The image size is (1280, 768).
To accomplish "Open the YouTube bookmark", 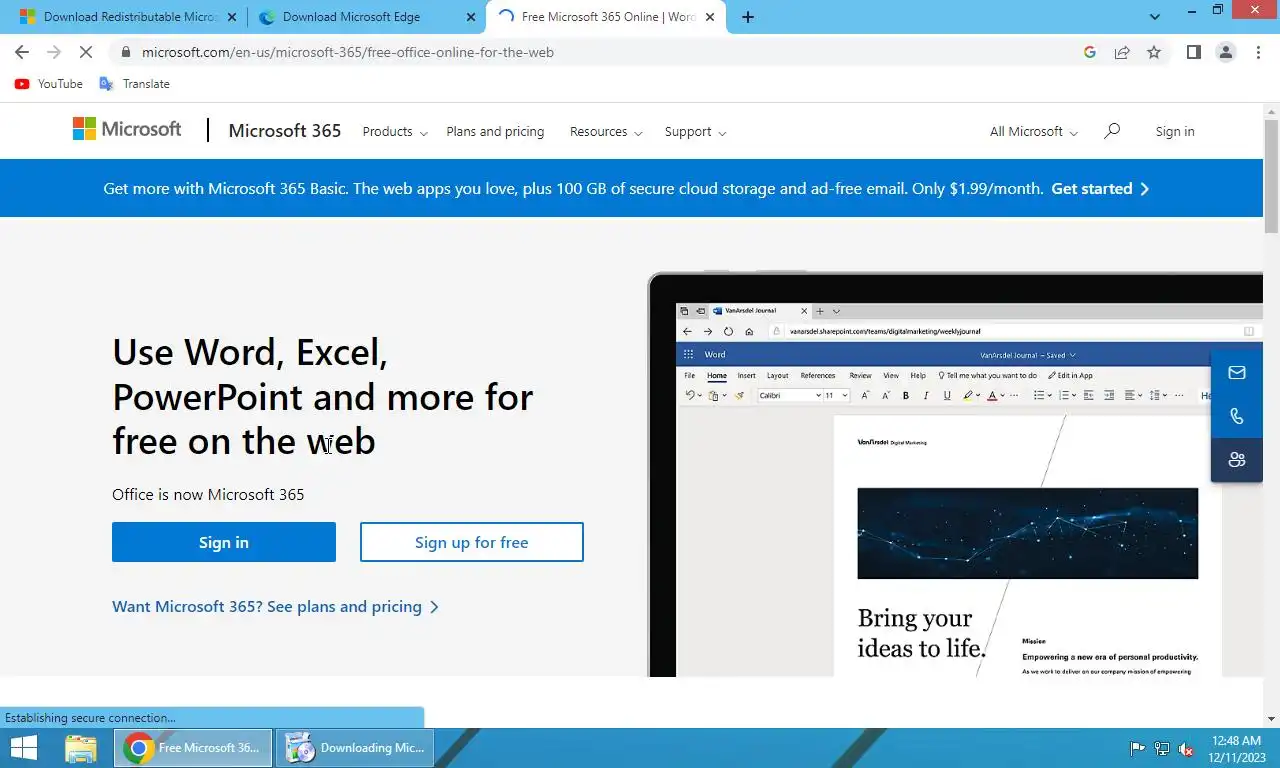I will 49,84.
